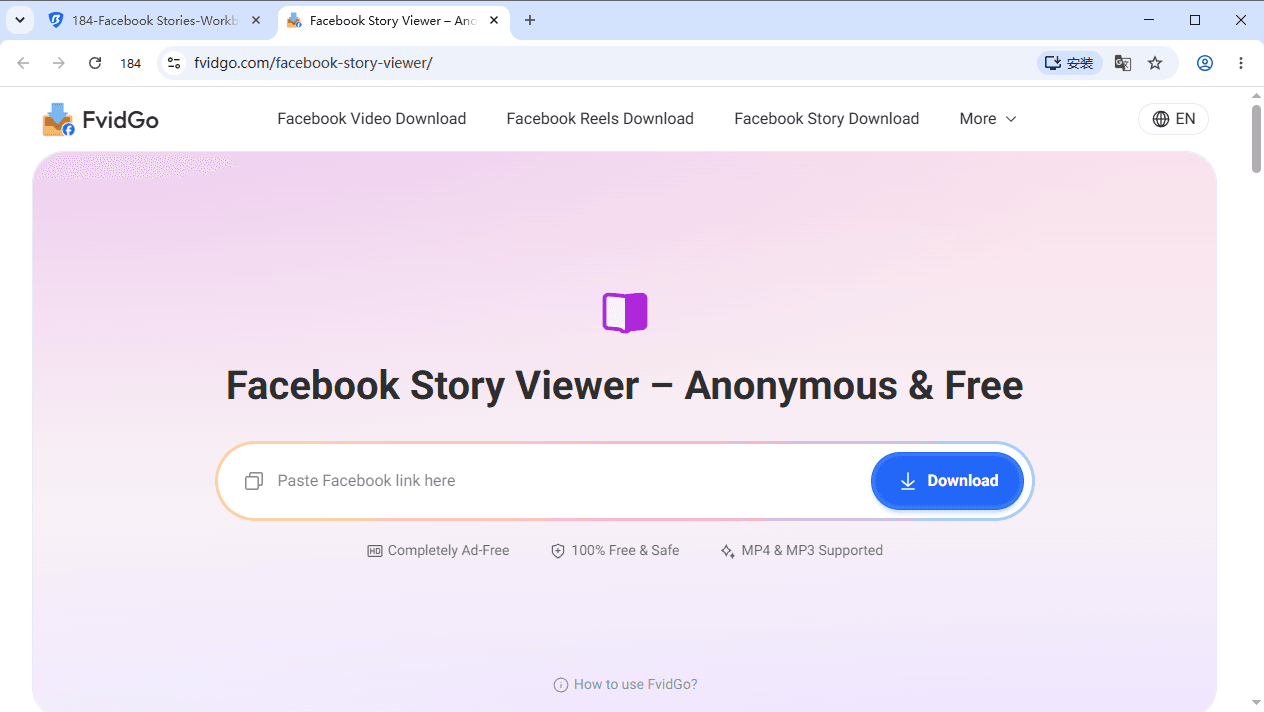
Task: Click the FvidGo logo in header
Action: pyautogui.click(x=100, y=119)
